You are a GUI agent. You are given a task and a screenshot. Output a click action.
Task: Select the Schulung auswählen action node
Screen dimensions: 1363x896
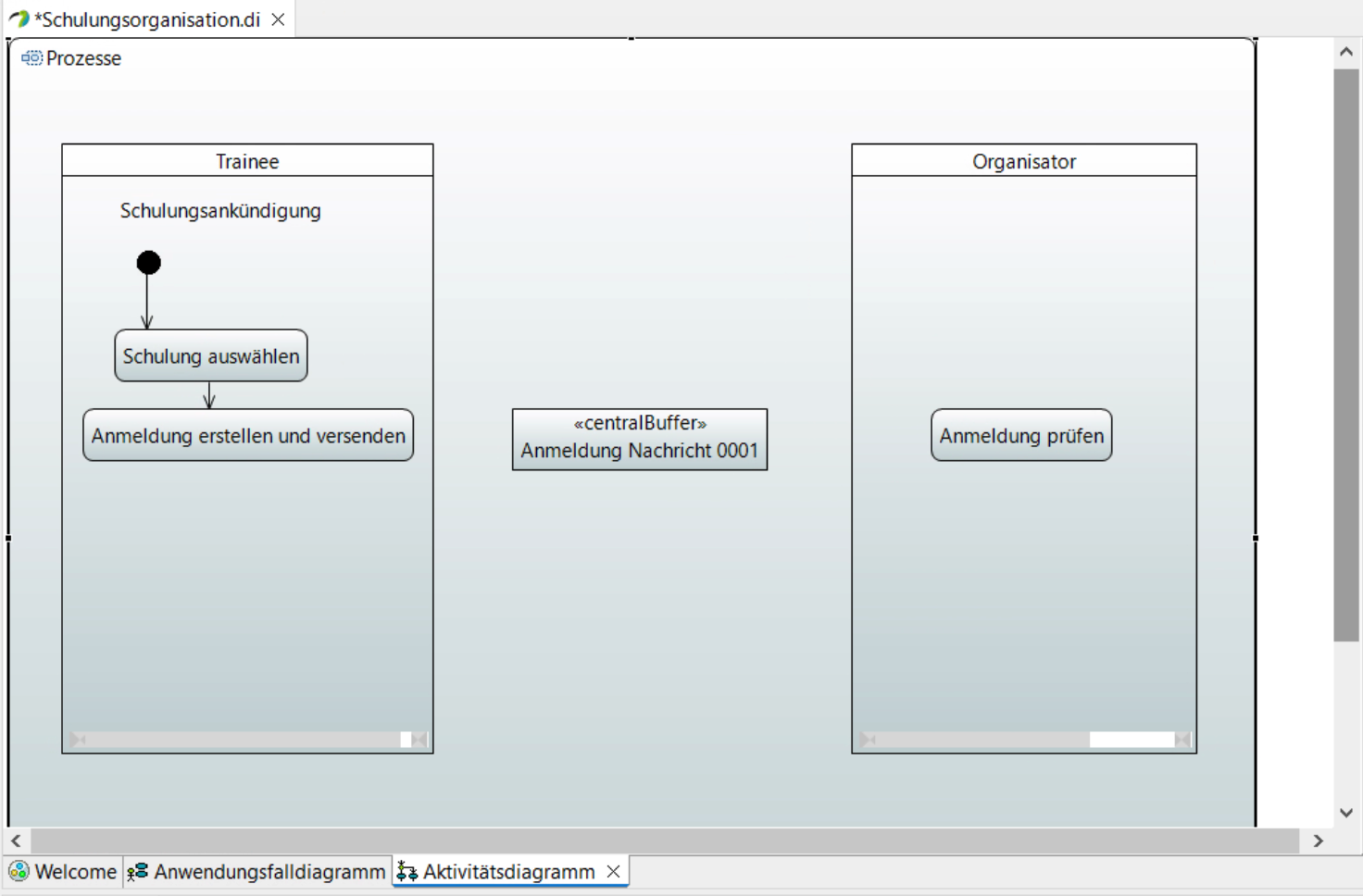click(211, 356)
